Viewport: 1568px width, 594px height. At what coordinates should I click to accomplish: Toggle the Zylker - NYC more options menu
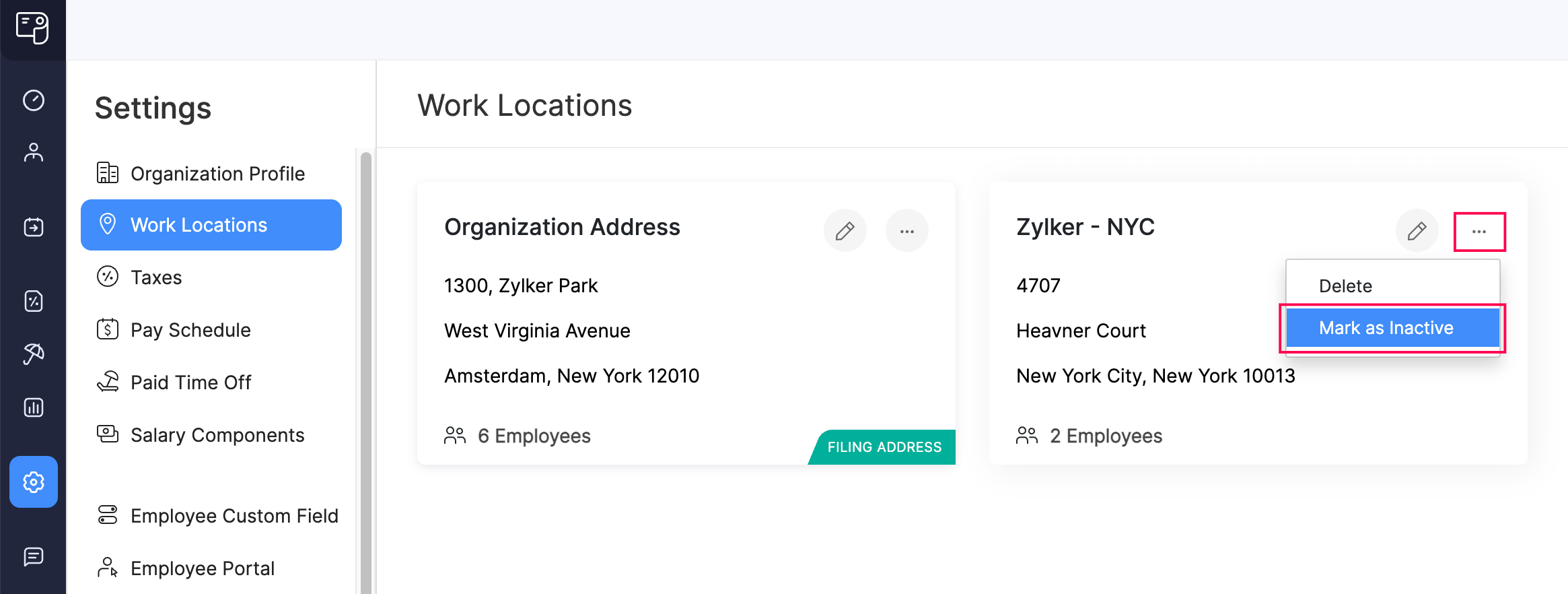click(x=1478, y=232)
